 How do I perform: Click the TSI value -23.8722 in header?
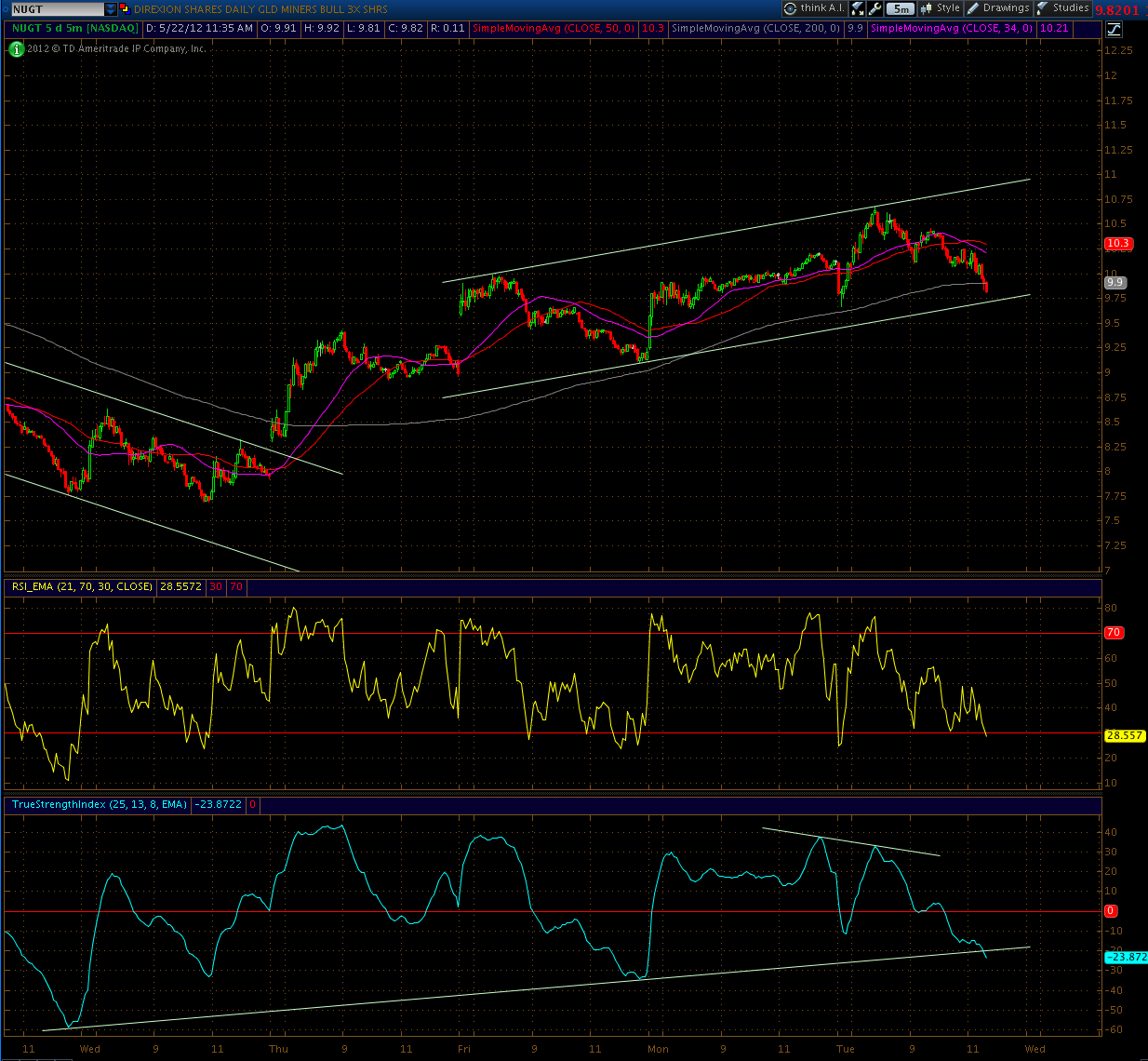[x=218, y=804]
